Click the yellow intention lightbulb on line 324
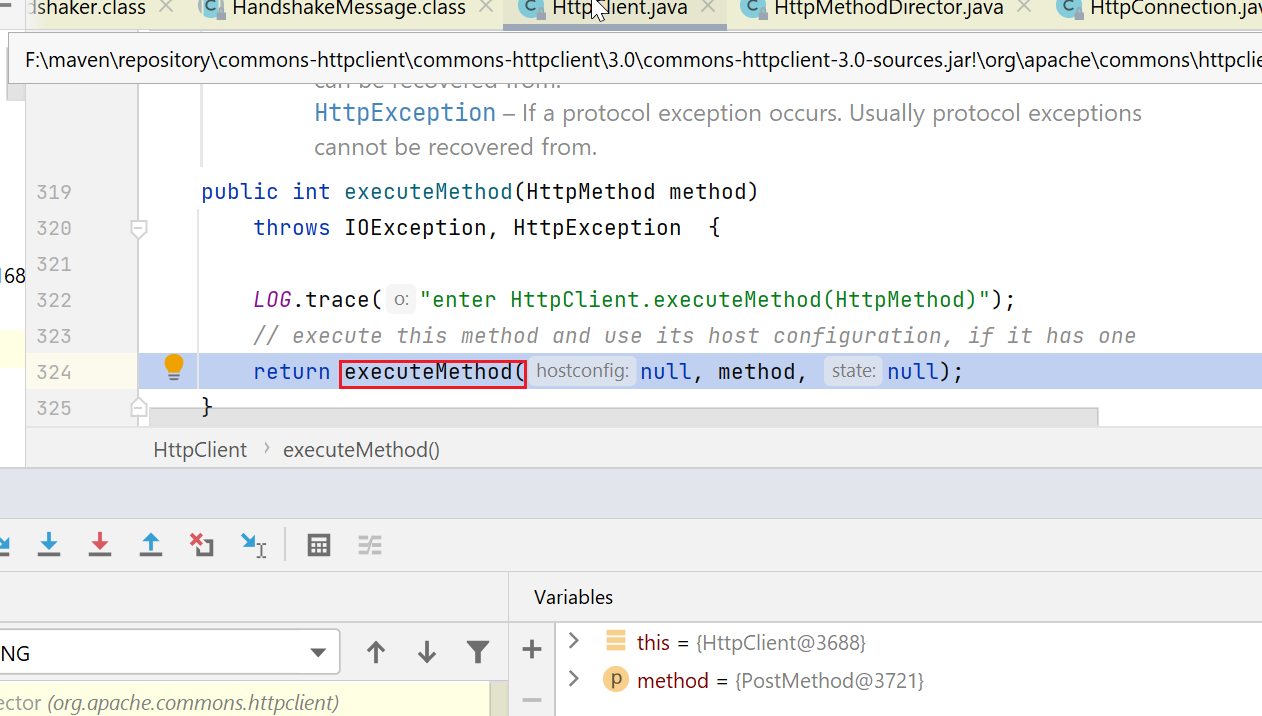This screenshot has width=1262, height=716. pyautogui.click(x=174, y=367)
